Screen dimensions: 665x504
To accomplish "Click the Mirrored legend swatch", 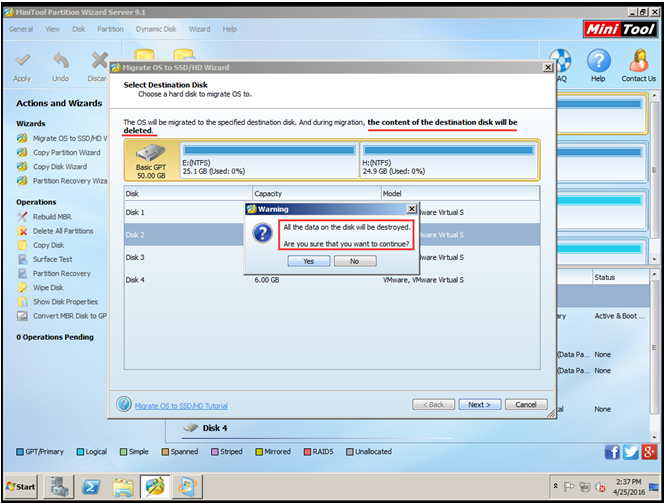I will 259,452.
